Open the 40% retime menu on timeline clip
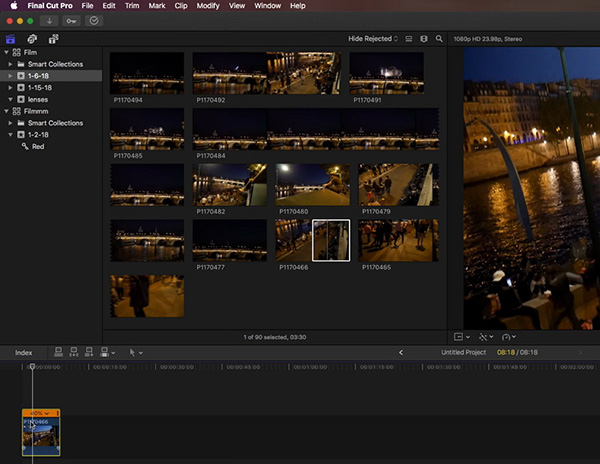600x464 pixels. point(40,413)
